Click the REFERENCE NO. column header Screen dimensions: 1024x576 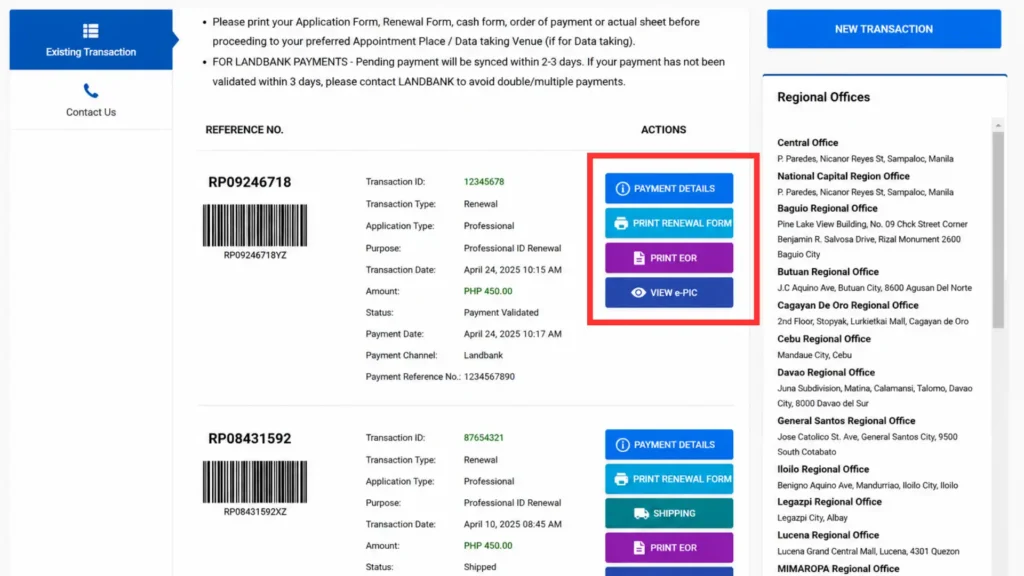click(x=244, y=130)
